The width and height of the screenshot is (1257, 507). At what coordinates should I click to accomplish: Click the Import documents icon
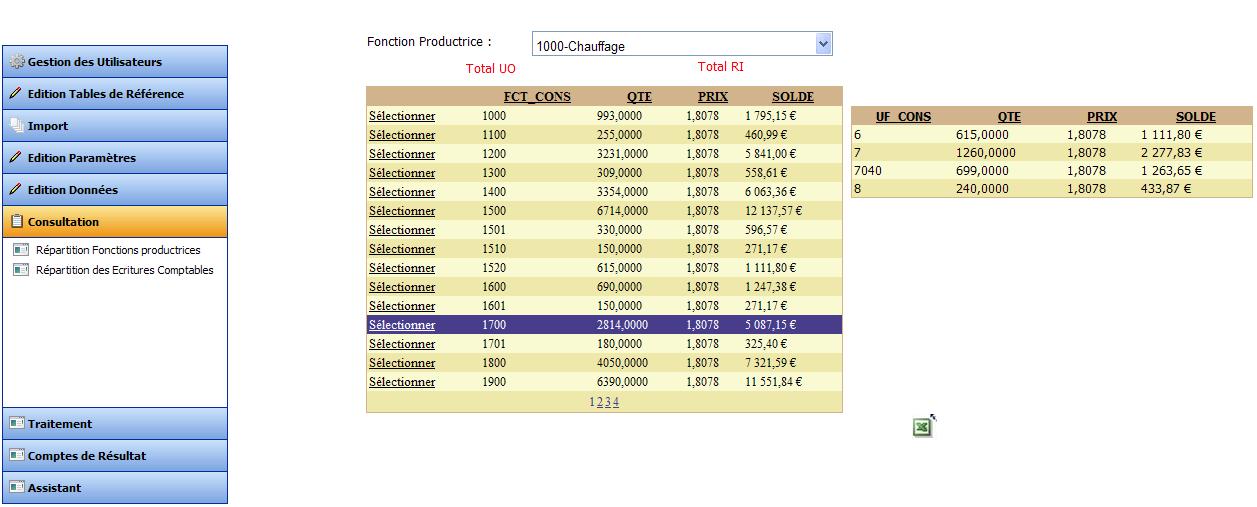point(16,126)
